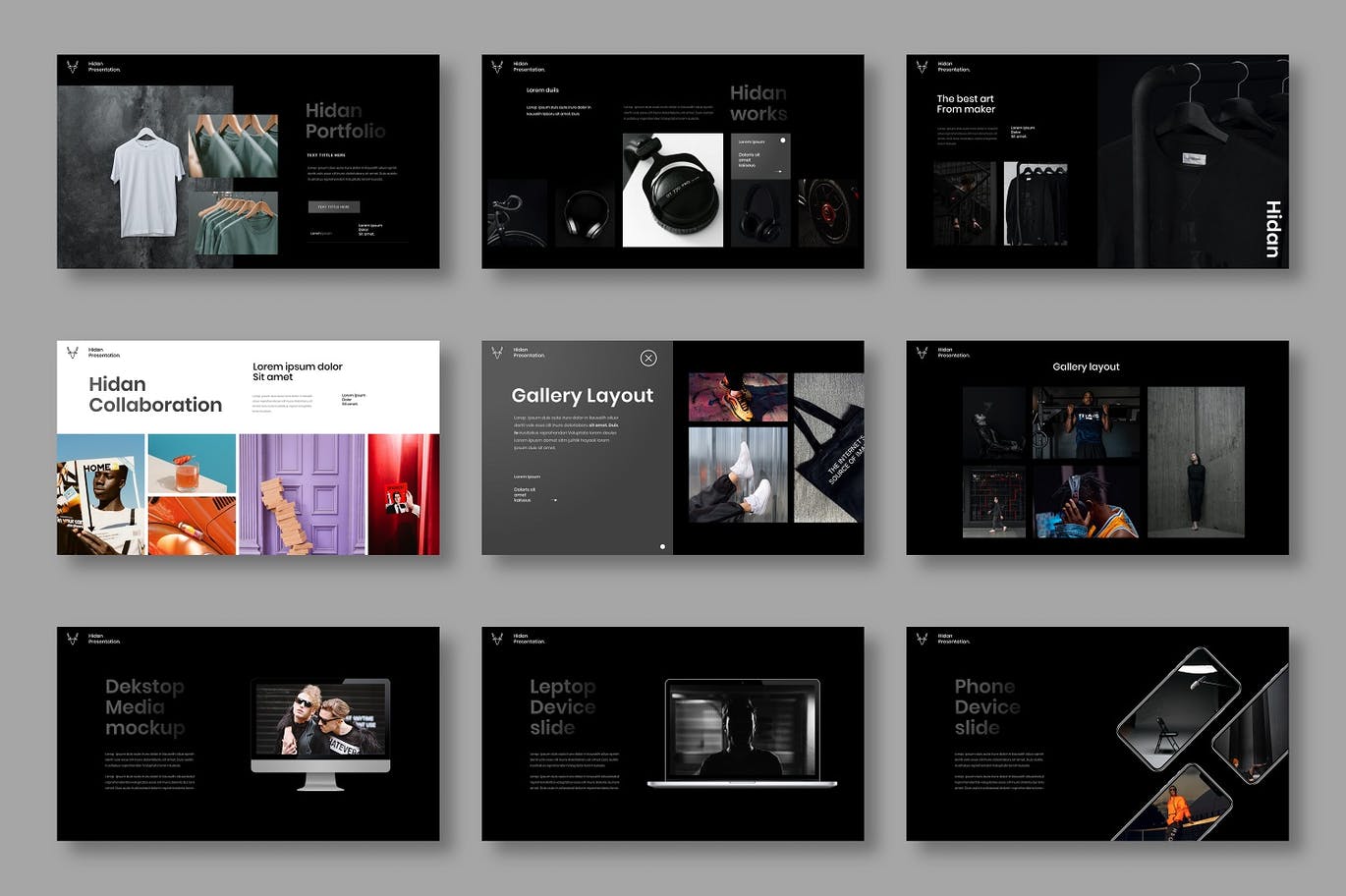Click white dot at bottom of Gallery Layout panel
The image size is (1346, 896).
(662, 546)
